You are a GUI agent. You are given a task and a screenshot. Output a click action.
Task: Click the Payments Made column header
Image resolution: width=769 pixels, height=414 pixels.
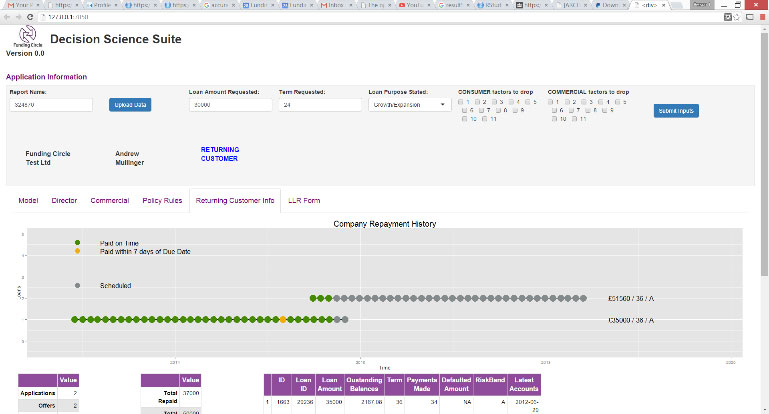[422, 384]
